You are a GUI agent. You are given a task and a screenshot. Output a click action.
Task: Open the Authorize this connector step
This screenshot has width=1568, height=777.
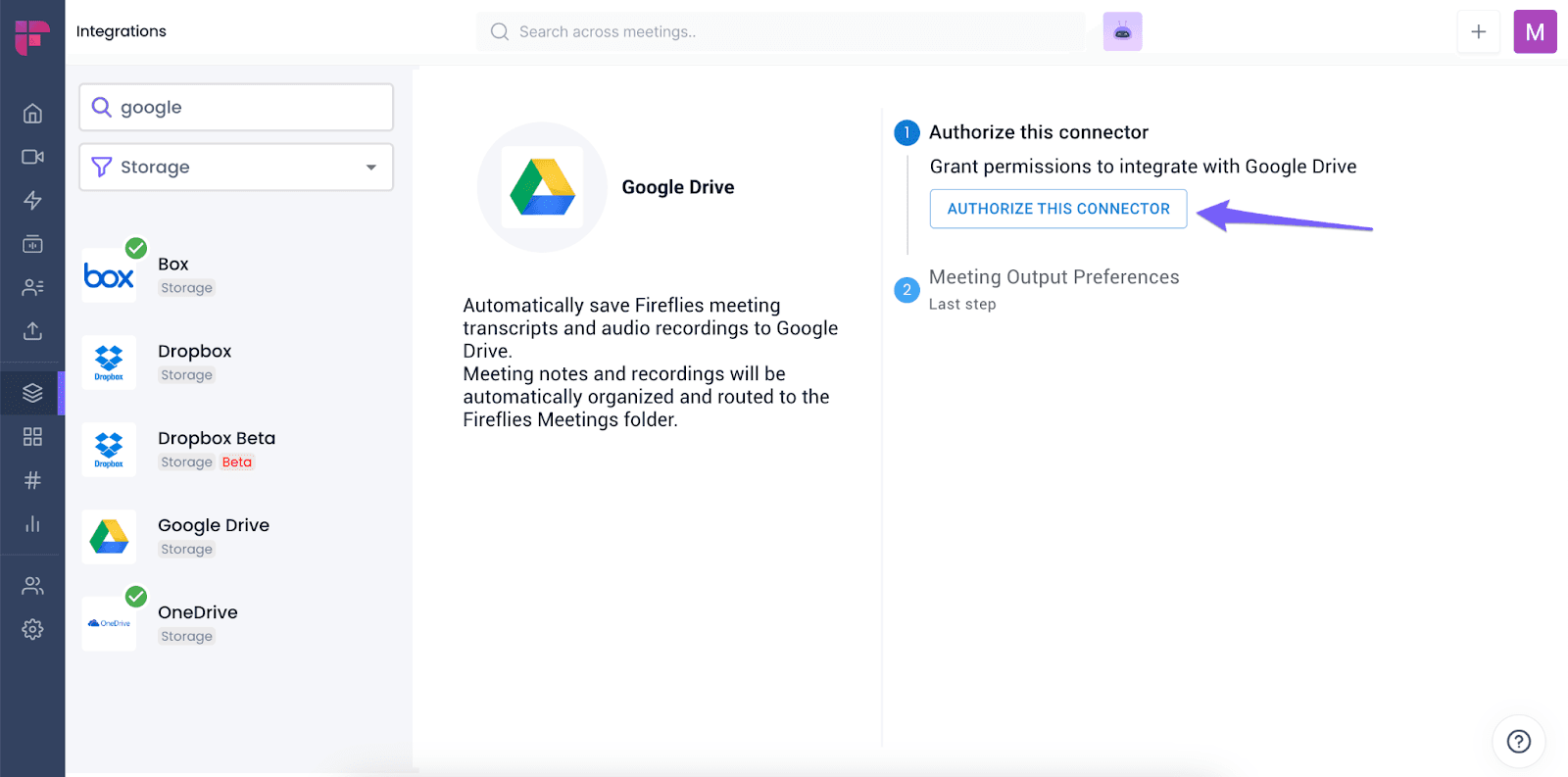point(1038,132)
